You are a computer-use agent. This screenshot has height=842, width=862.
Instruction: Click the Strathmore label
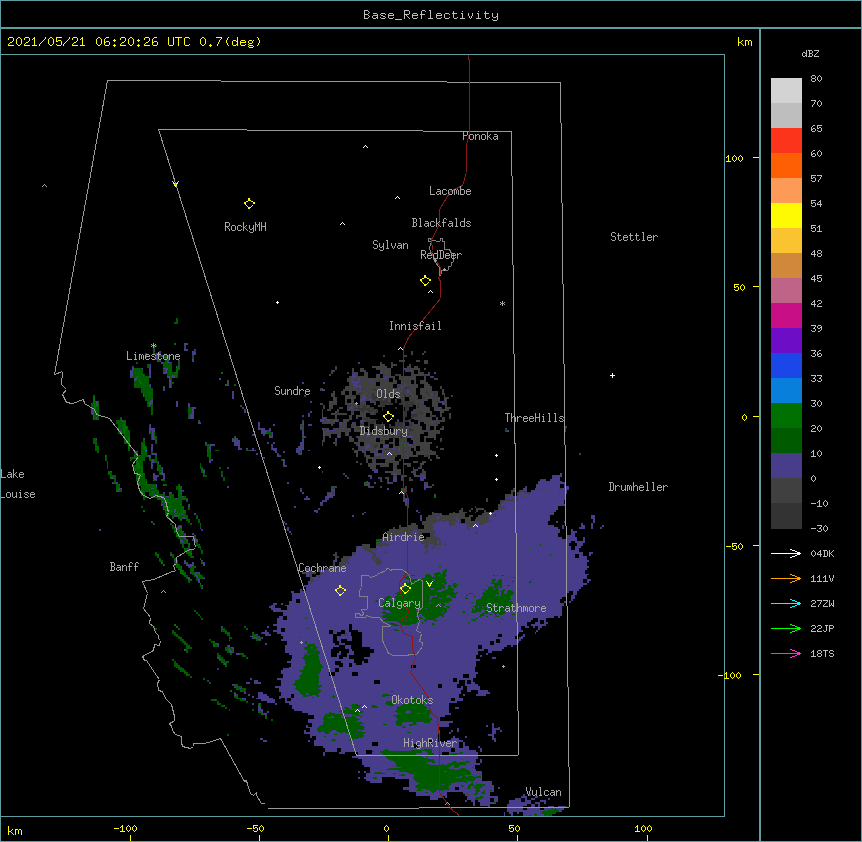(x=516, y=608)
